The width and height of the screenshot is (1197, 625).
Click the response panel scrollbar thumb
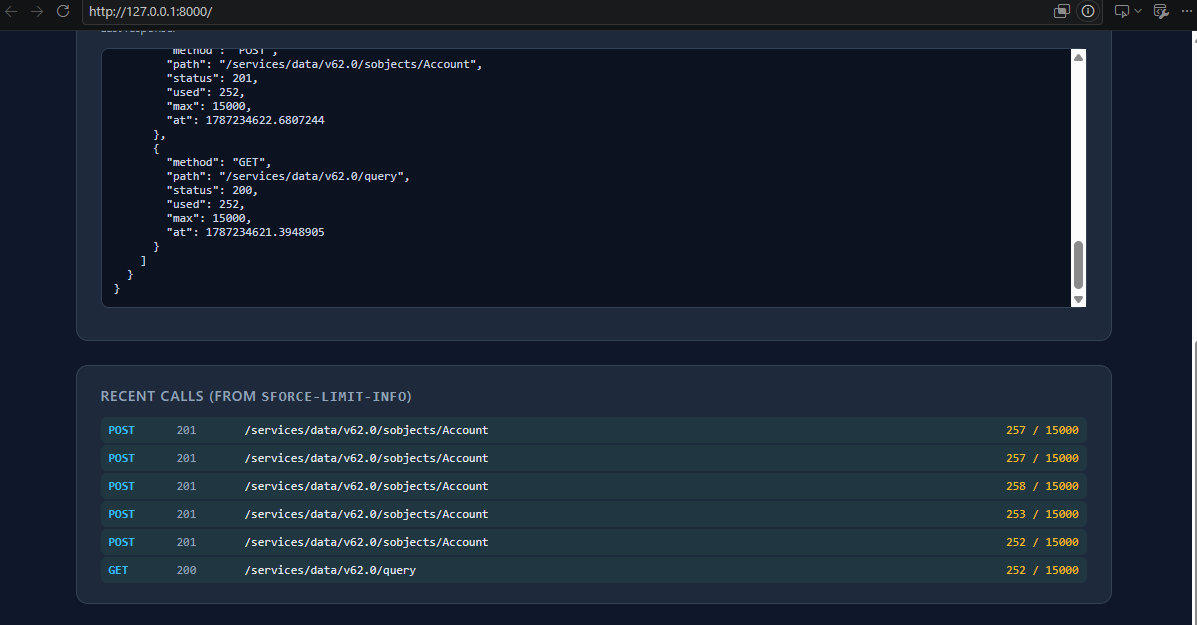(1078, 265)
